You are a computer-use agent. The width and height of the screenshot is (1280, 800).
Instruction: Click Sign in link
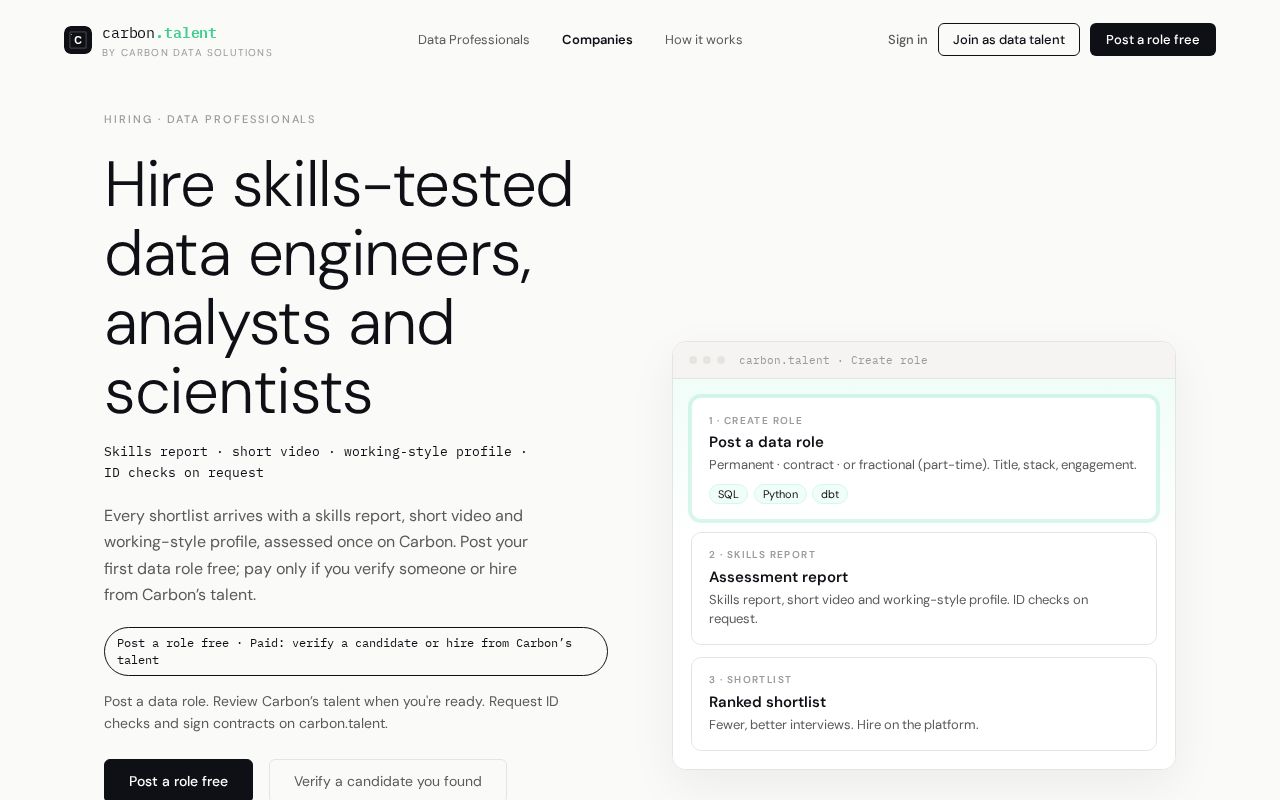tap(908, 40)
